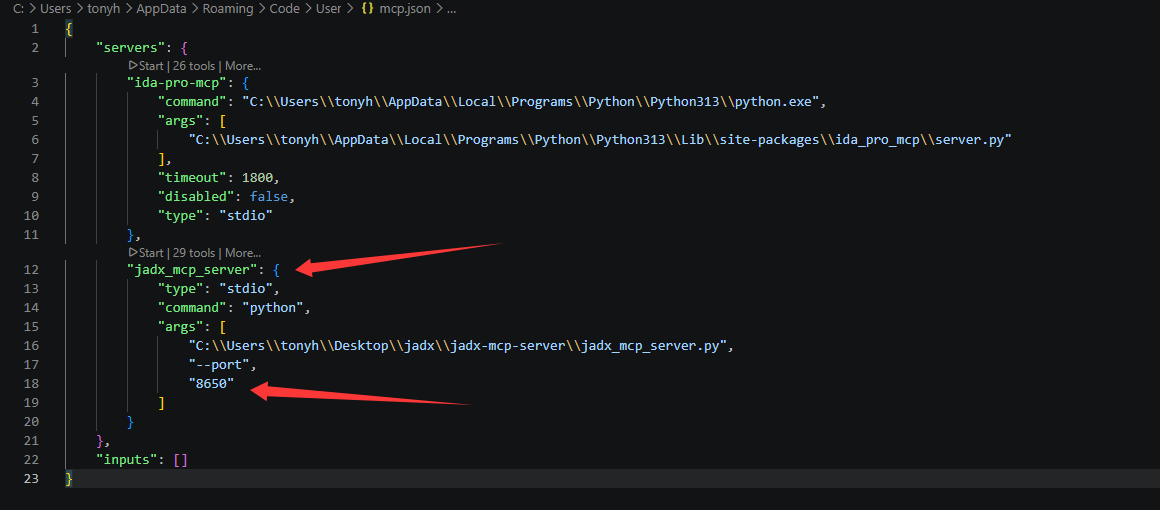The width and height of the screenshot is (1160, 510).
Task: Click the "command" key on line 14
Action: [x=192, y=307]
